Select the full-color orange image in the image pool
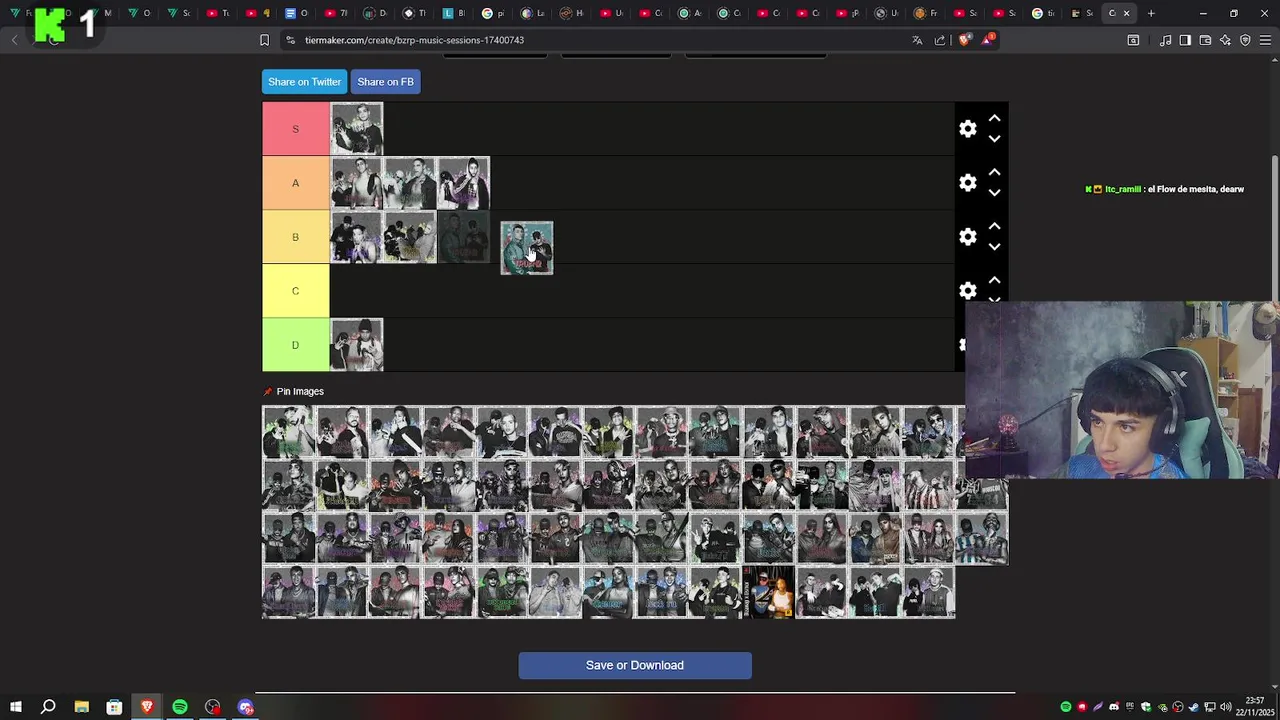Image resolution: width=1280 pixels, height=720 pixels. pos(769,592)
